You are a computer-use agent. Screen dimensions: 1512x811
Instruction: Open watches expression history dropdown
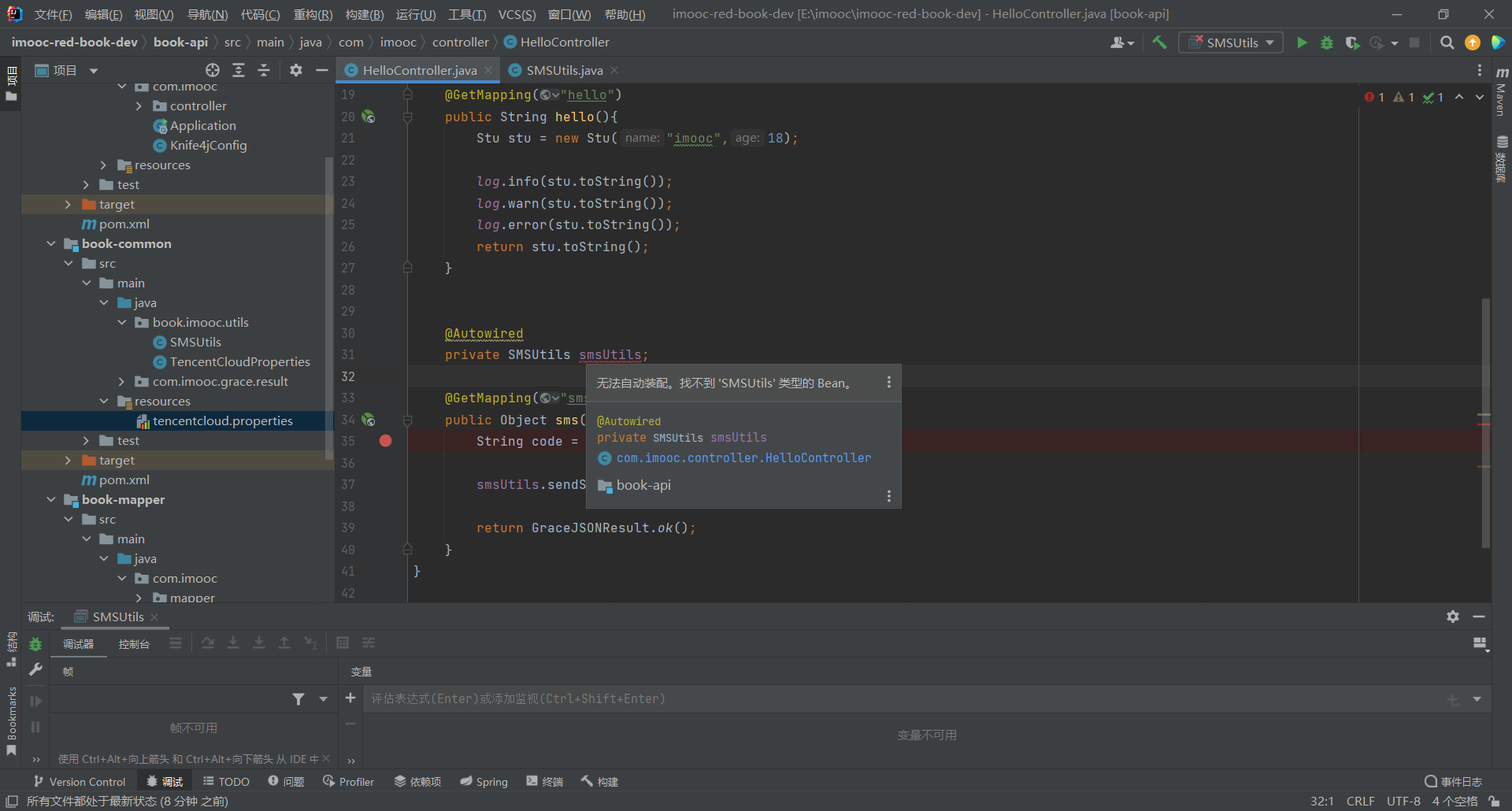coord(1477,699)
